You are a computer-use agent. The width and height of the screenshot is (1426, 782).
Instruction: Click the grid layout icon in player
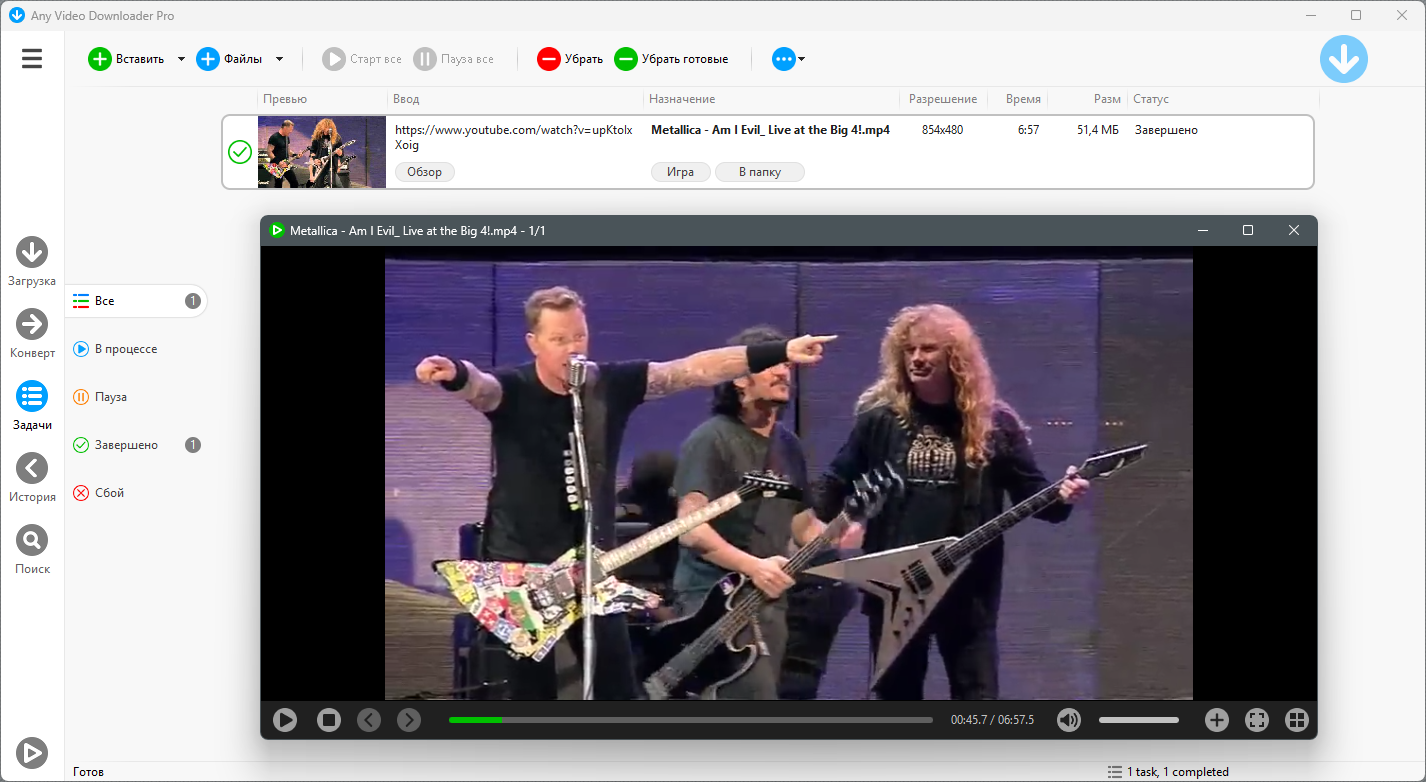1297,720
